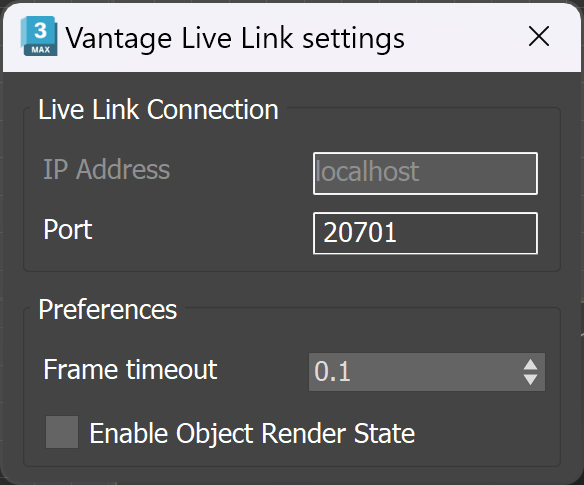Click the empty right side of localhost field
Image resolution: width=584 pixels, height=485 pixels.
pos(479,173)
